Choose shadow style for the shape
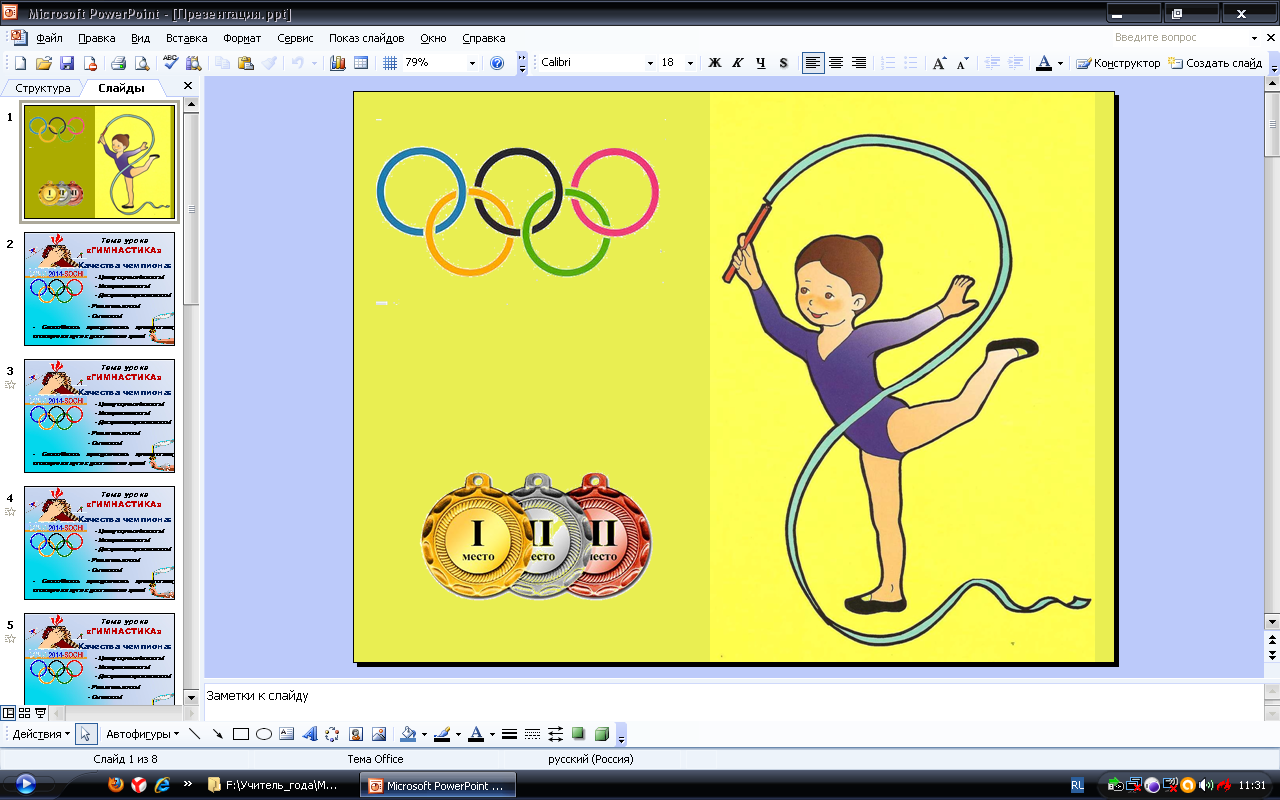1280x800 pixels. click(578, 734)
